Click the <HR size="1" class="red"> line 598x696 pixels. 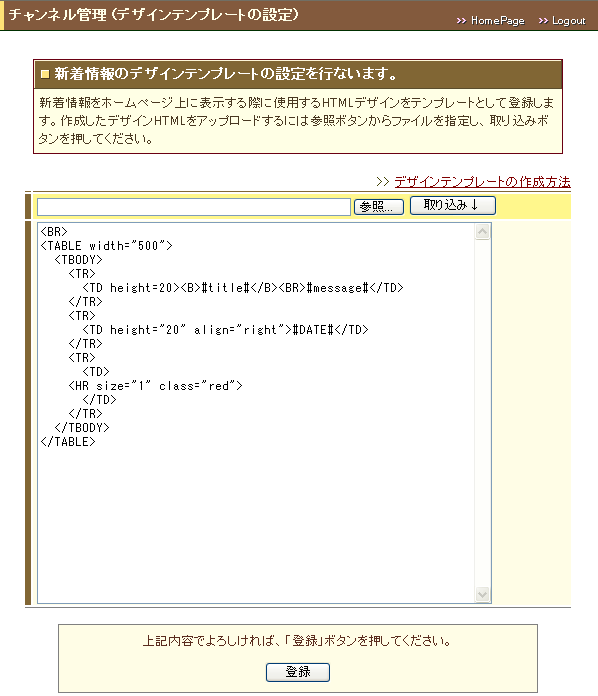pyautogui.click(x=155, y=386)
